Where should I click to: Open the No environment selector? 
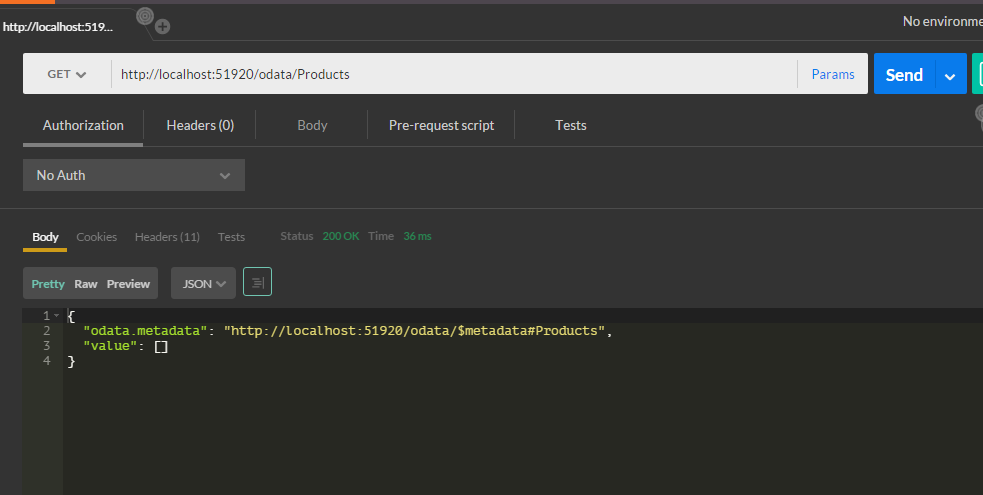click(942, 21)
